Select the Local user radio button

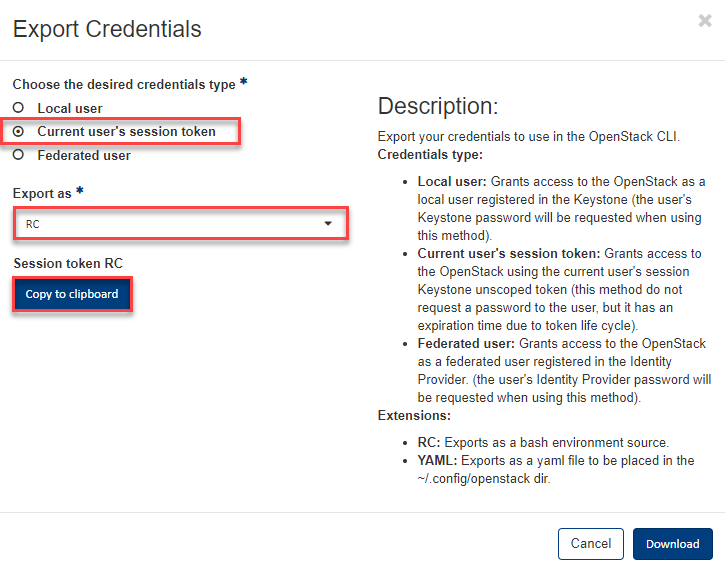click(17, 108)
